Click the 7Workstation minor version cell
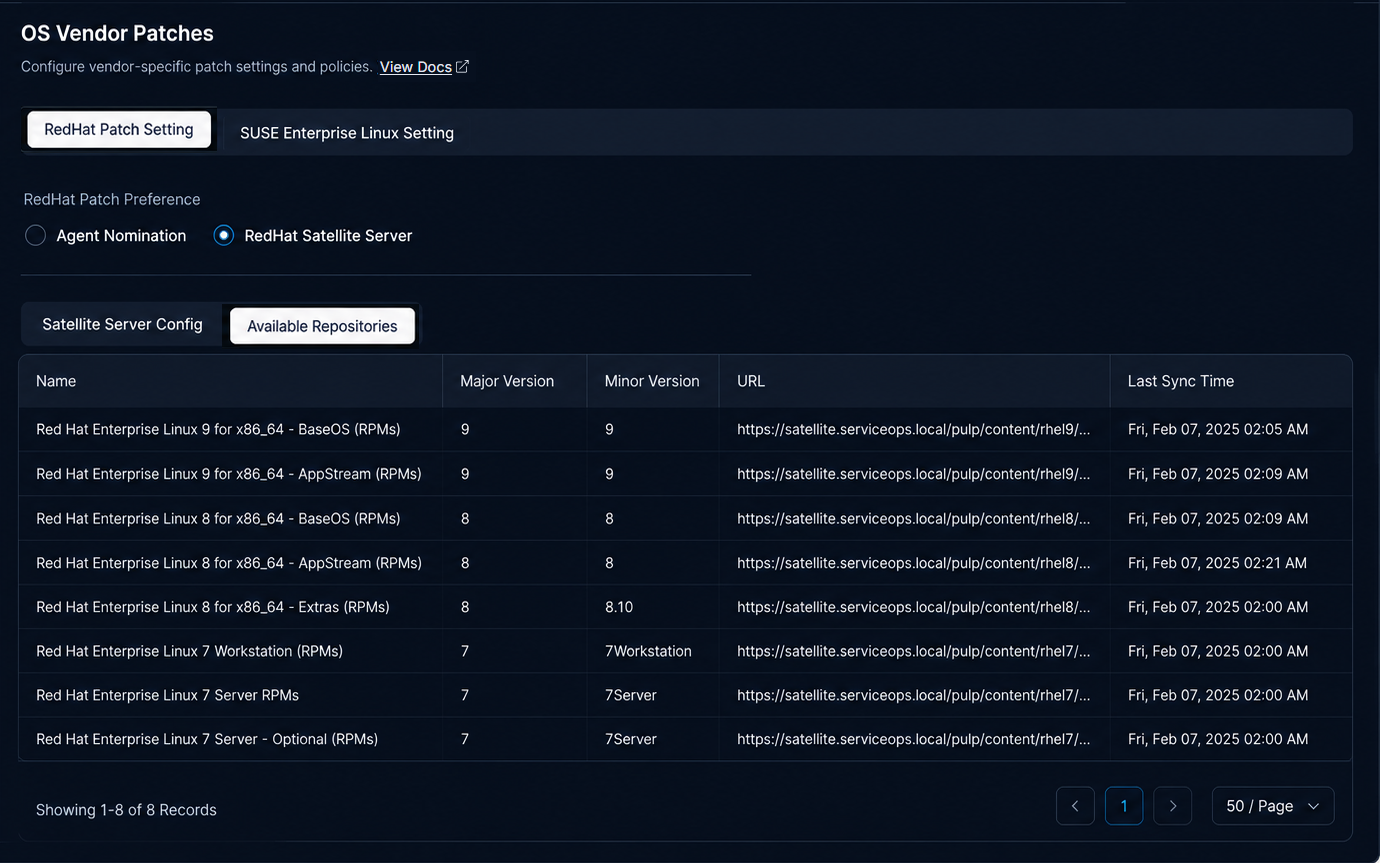The image size is (1380, 863). pos(648,651)
